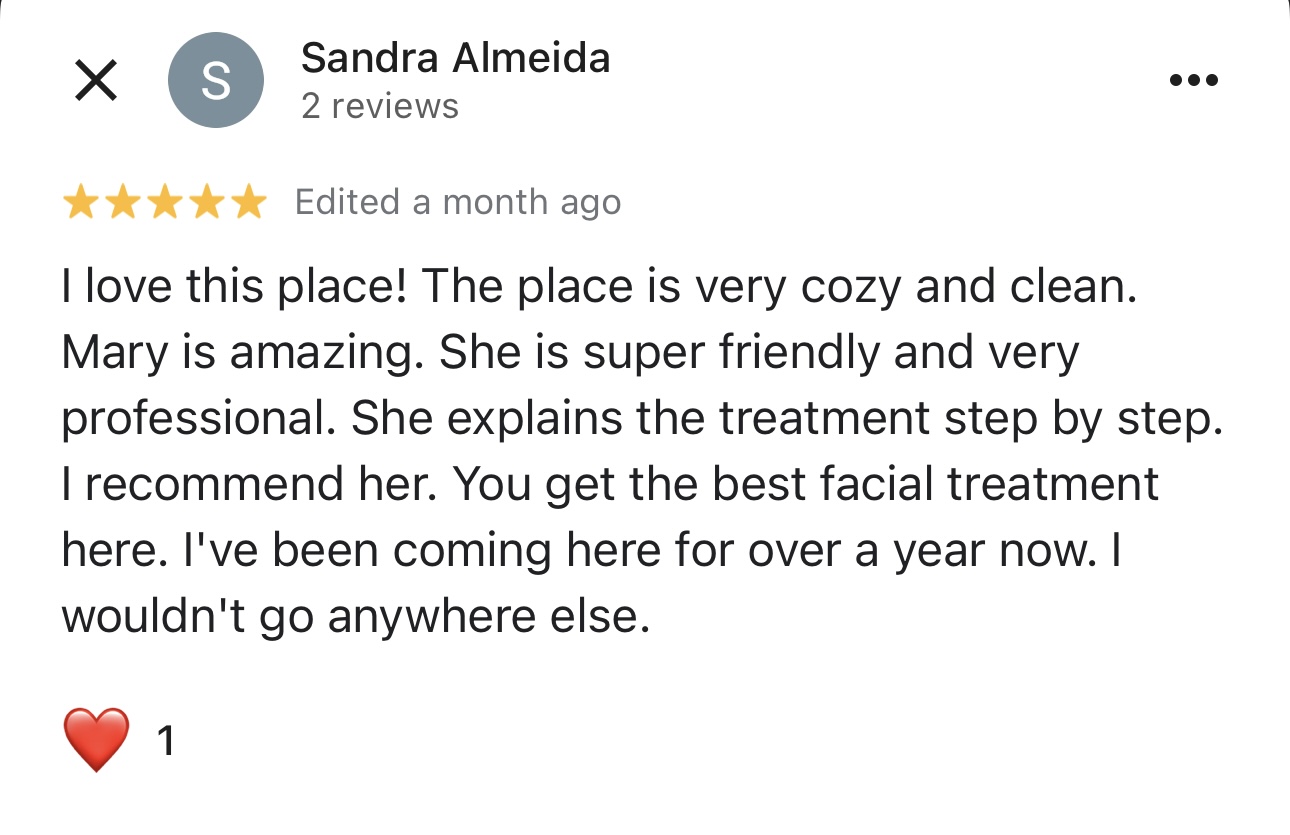This screenshot has width=1290, height=835.
Task: Click the like count "1" beside the heart
Action: click(166, 741)
